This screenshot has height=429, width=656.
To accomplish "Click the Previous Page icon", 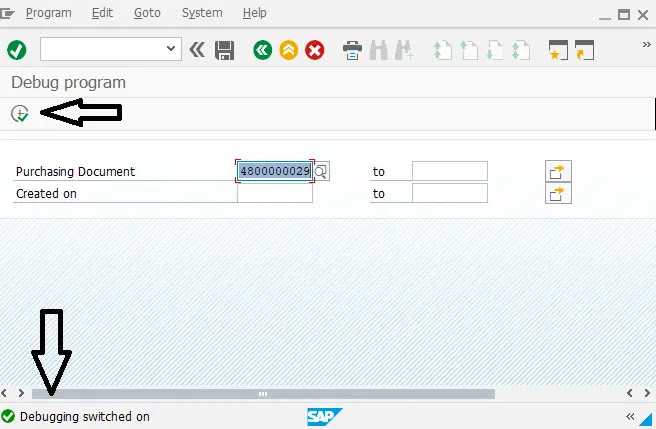I will (x=469, y=50).
